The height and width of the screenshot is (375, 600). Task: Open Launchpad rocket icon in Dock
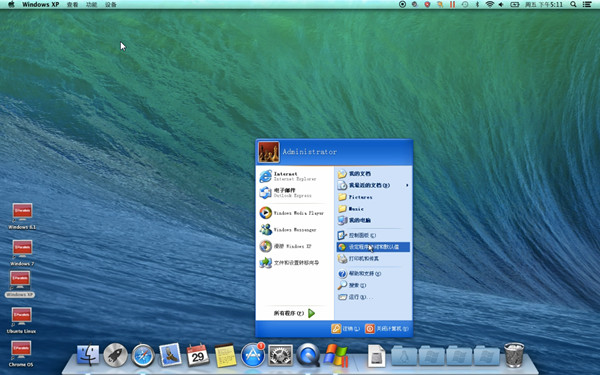tap(116, 355)
